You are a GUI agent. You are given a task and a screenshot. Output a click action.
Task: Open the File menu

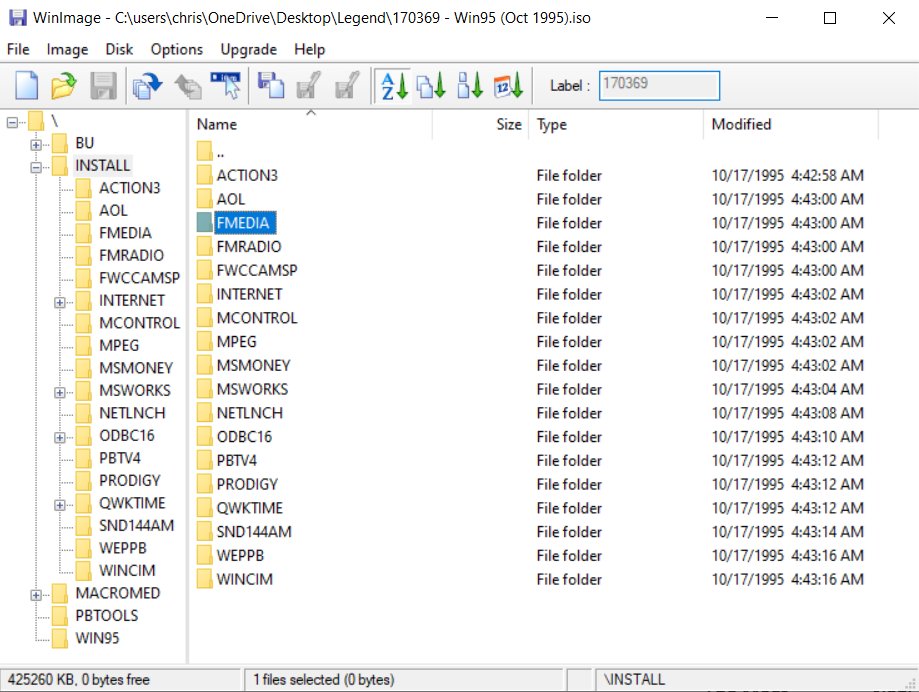click(18, 49)
